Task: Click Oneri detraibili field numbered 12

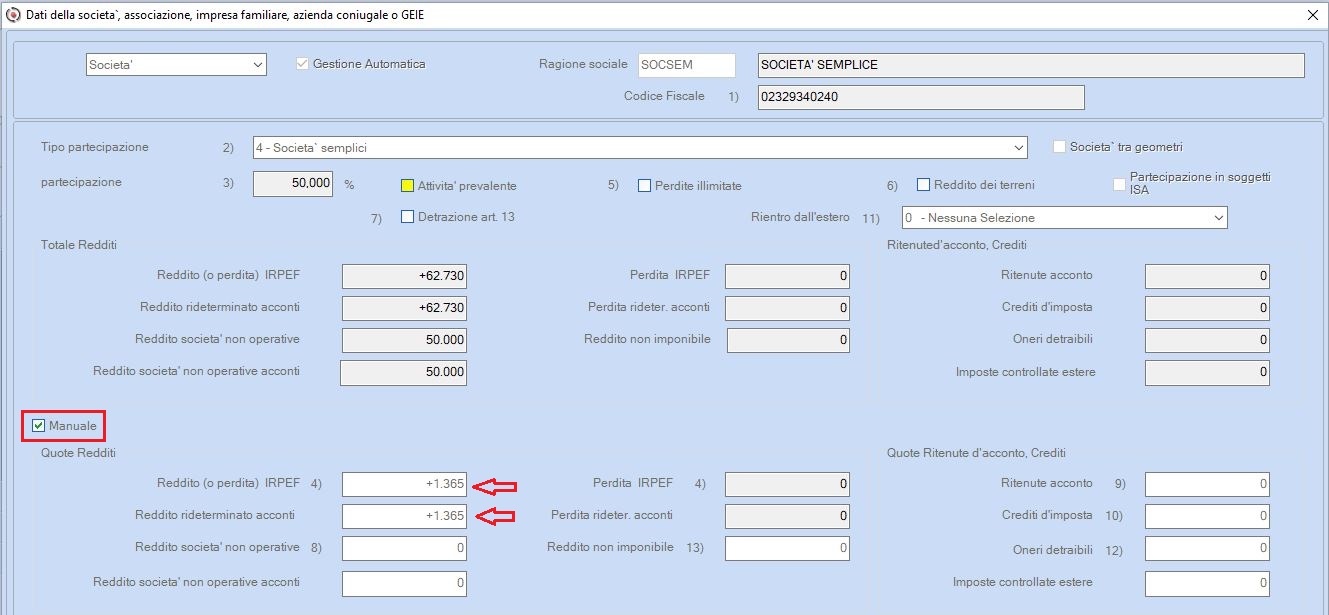Action: 1207,550
